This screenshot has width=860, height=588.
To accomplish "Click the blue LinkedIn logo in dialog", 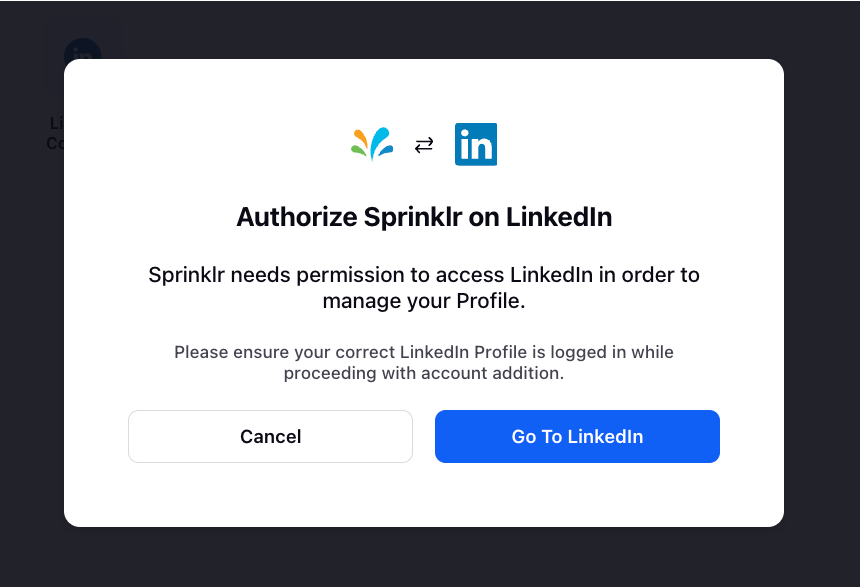I will tap(476, 144).
